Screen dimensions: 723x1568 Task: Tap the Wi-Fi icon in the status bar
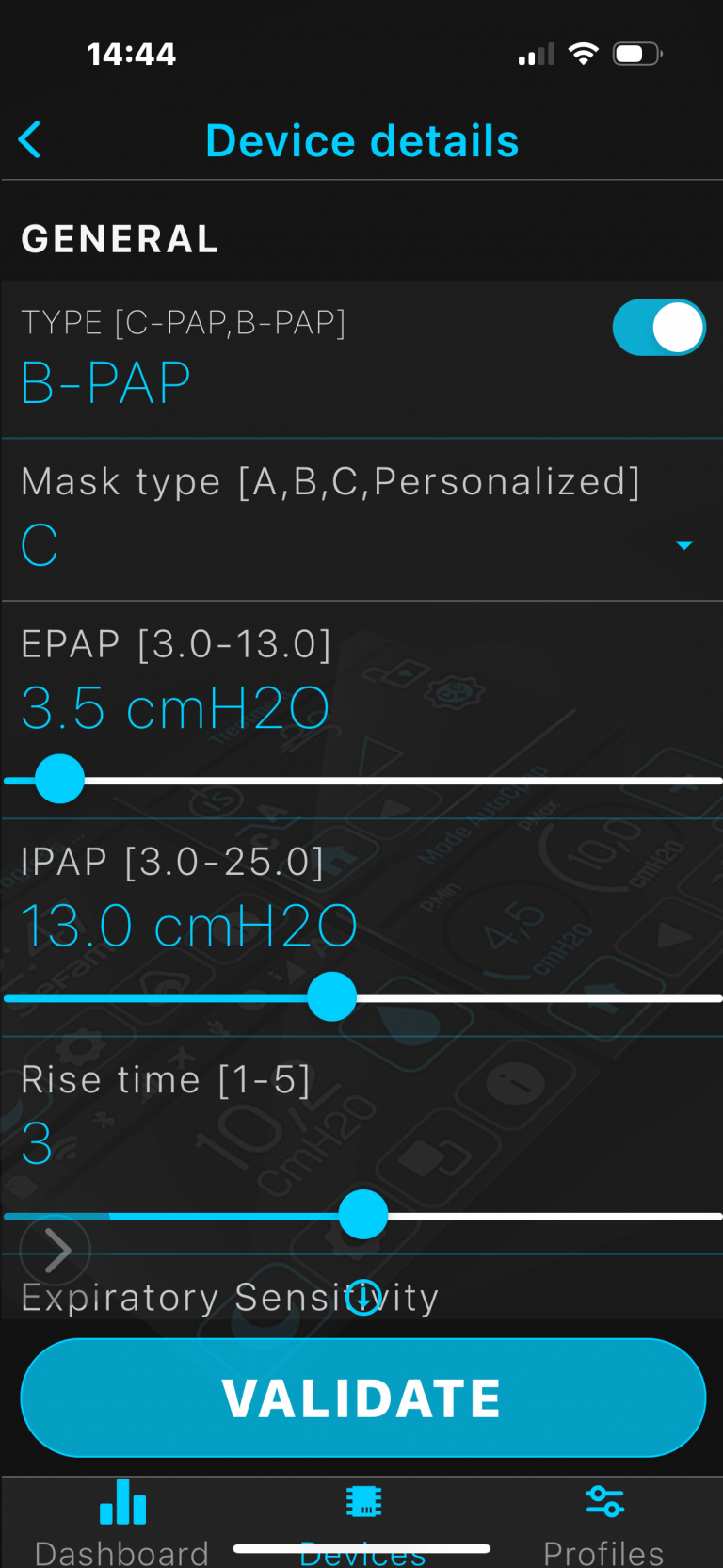point(584,54)
